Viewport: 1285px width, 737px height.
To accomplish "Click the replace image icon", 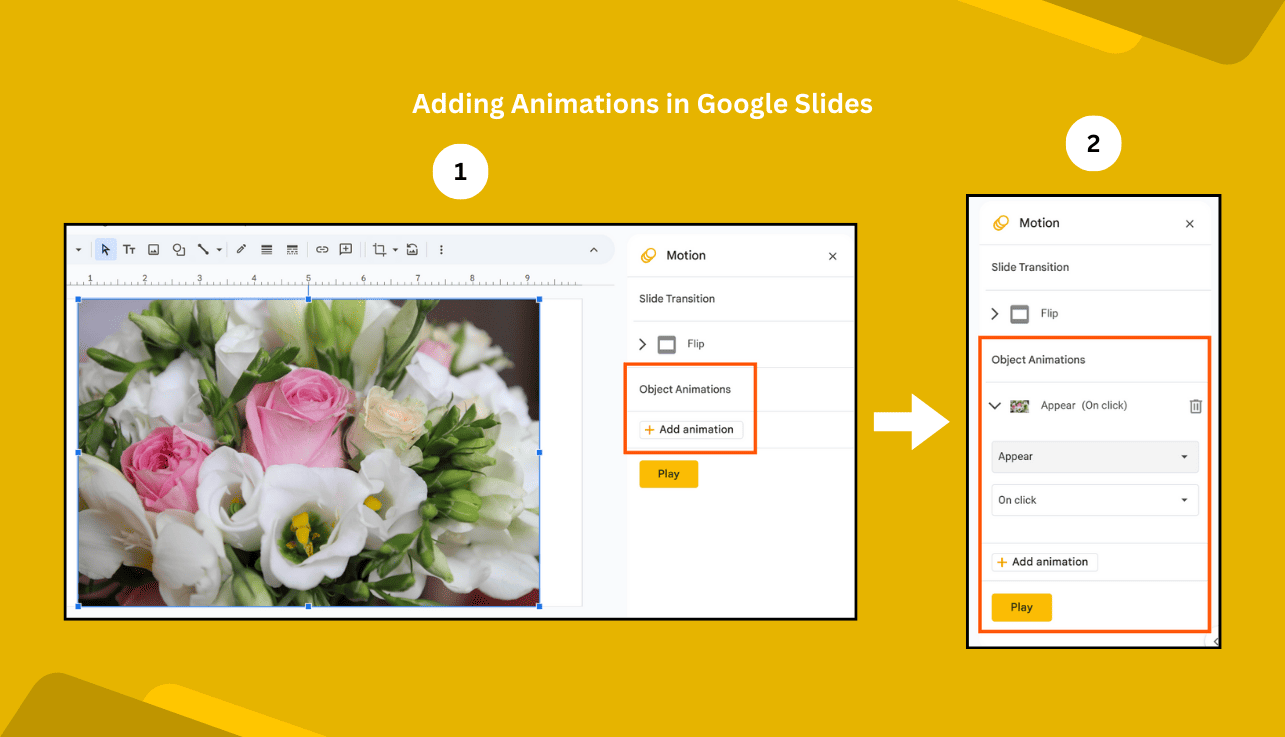I will (x=413, y=249).
